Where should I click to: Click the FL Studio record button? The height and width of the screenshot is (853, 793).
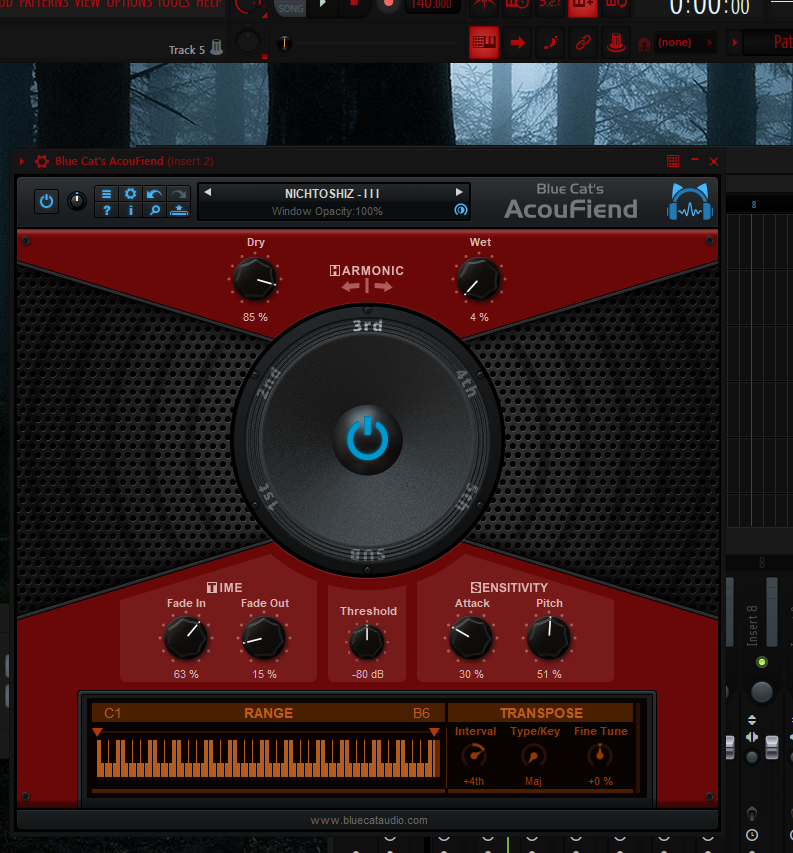click(388, 4)
